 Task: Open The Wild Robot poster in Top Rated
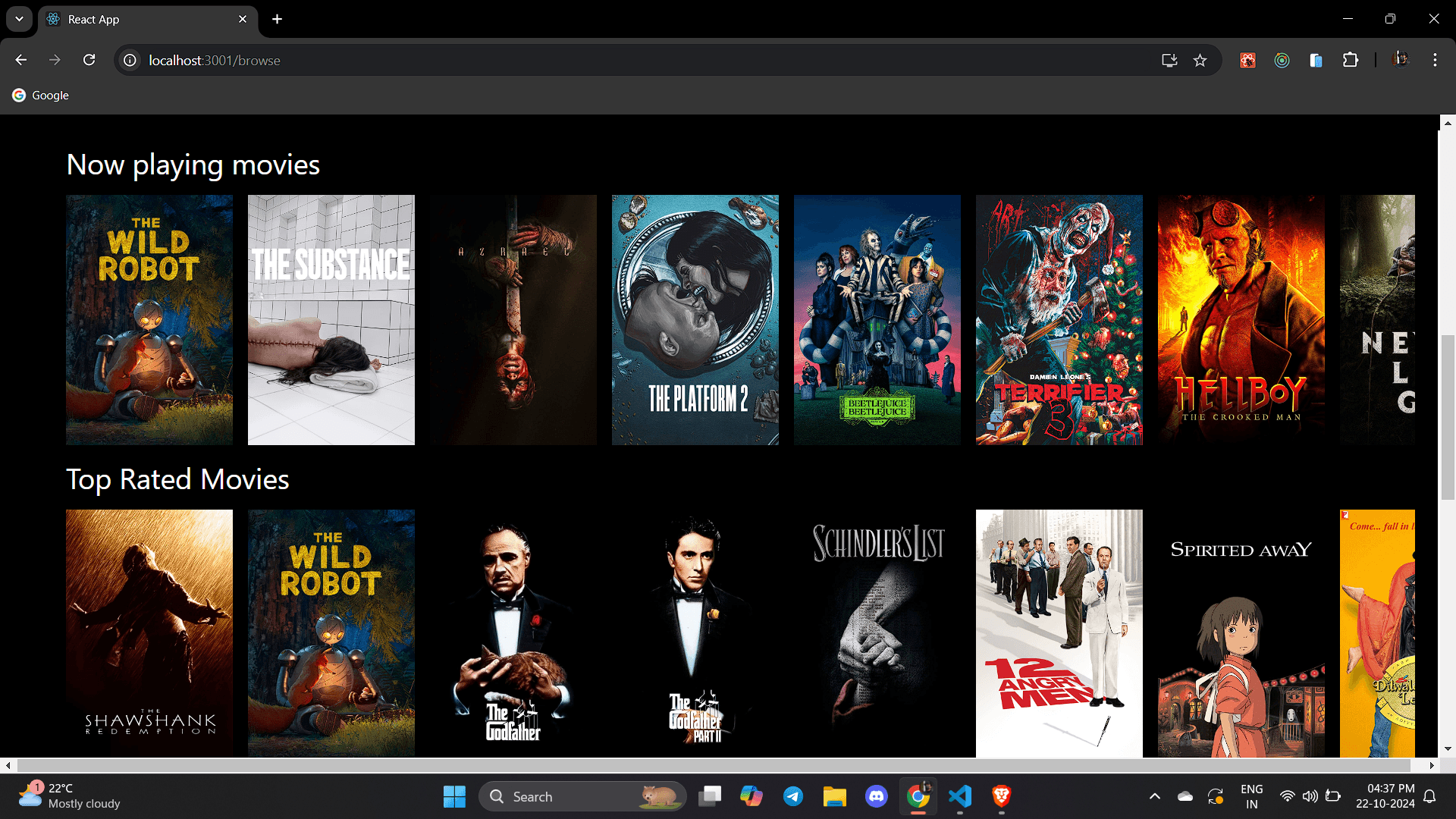point(331,633)
